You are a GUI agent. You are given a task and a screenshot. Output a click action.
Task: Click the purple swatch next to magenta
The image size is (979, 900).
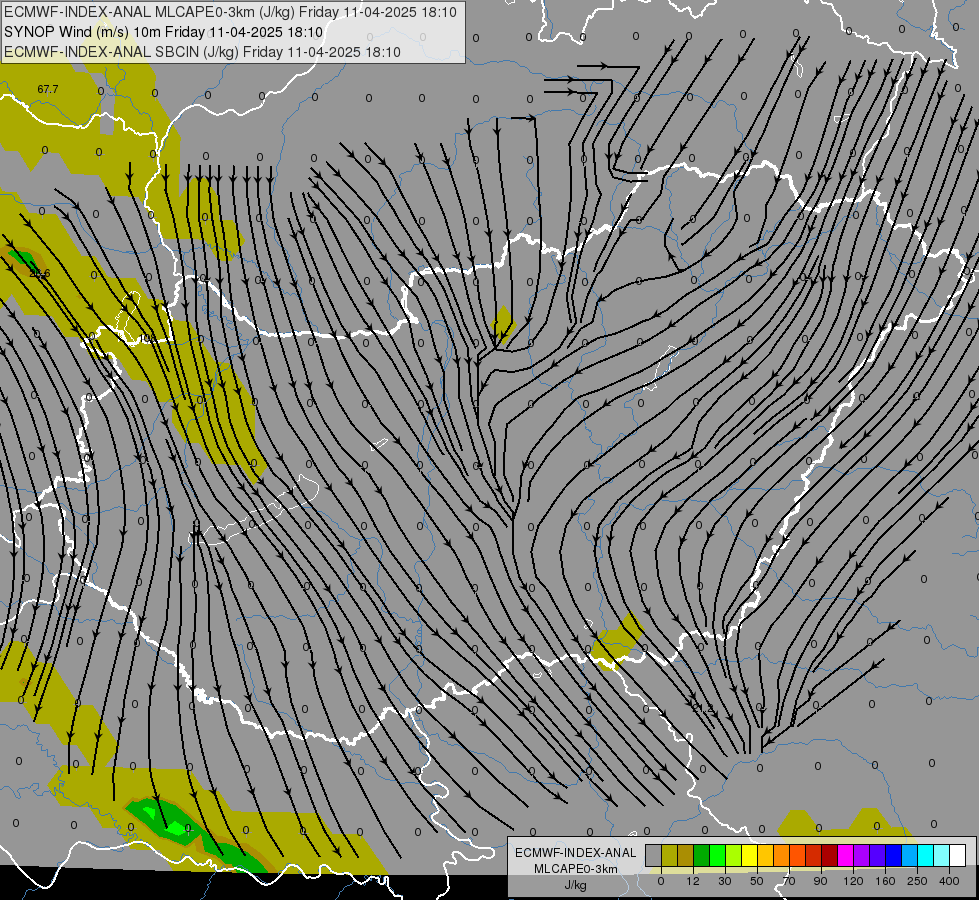(862, 855)
